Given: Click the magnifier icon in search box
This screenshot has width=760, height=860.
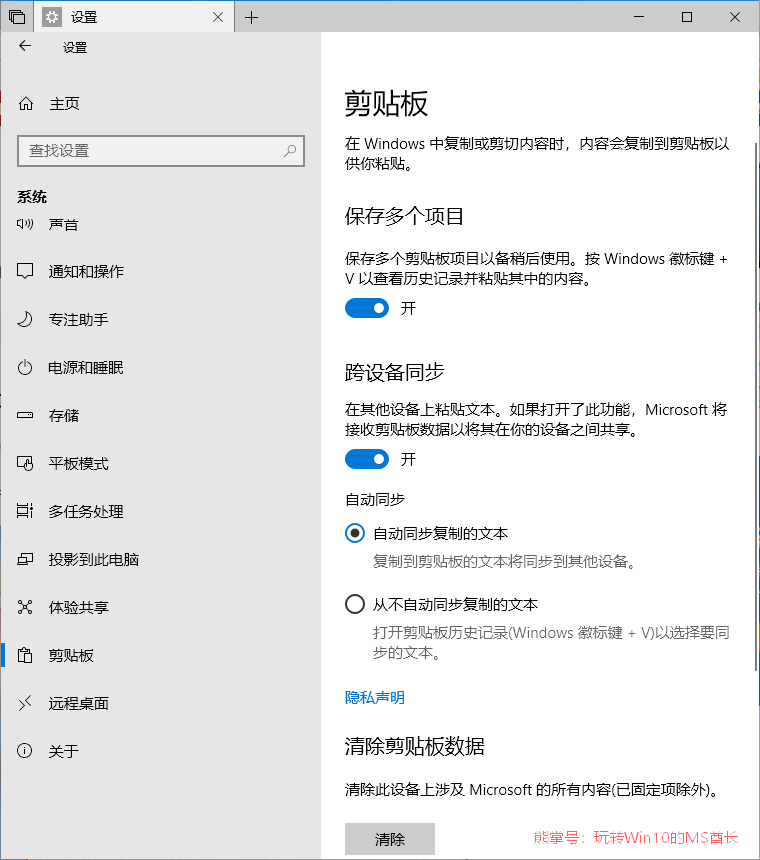Looking at the screenshot, I should pos(290,151).
